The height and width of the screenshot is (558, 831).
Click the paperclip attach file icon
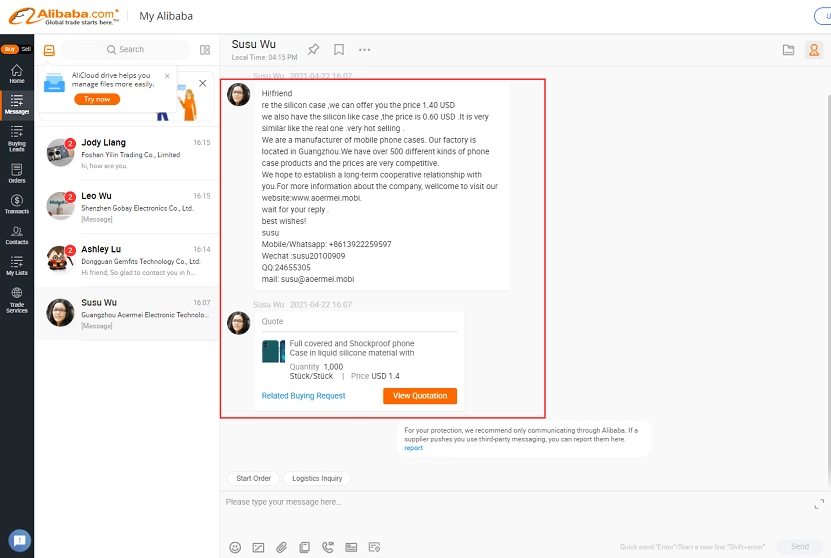click(x=281, y=547)
